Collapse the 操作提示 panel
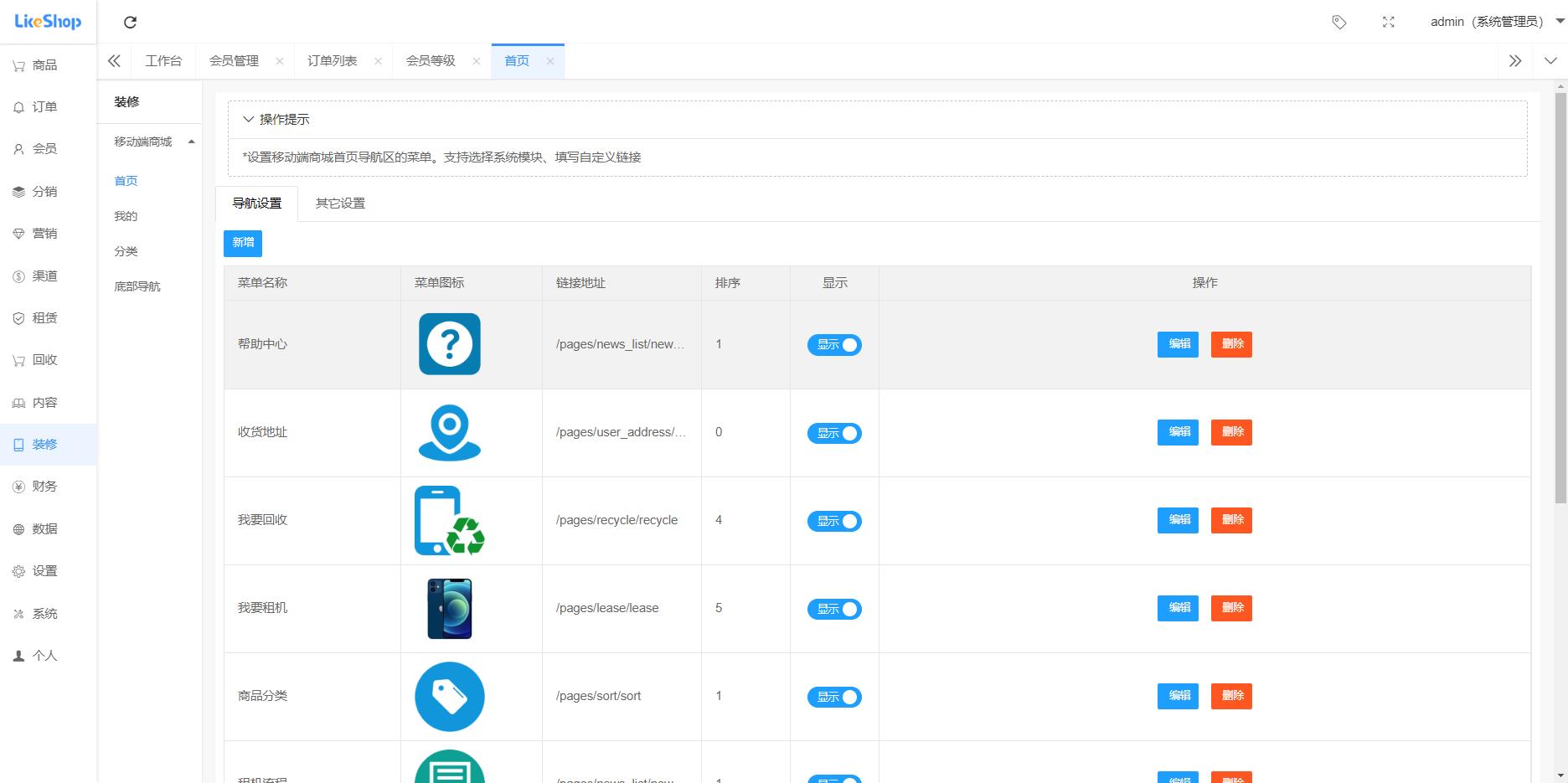 click(249, 120)
